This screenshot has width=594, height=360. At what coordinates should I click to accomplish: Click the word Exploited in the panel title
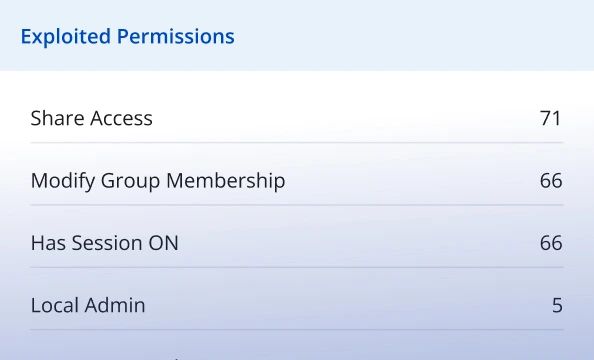[66, 37]
